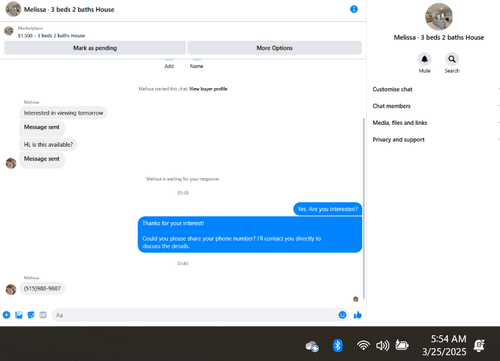Expand the Chat members section
The height and width of the screenshot is (361, 500).
pyautogui.click(x=436, y=106)
